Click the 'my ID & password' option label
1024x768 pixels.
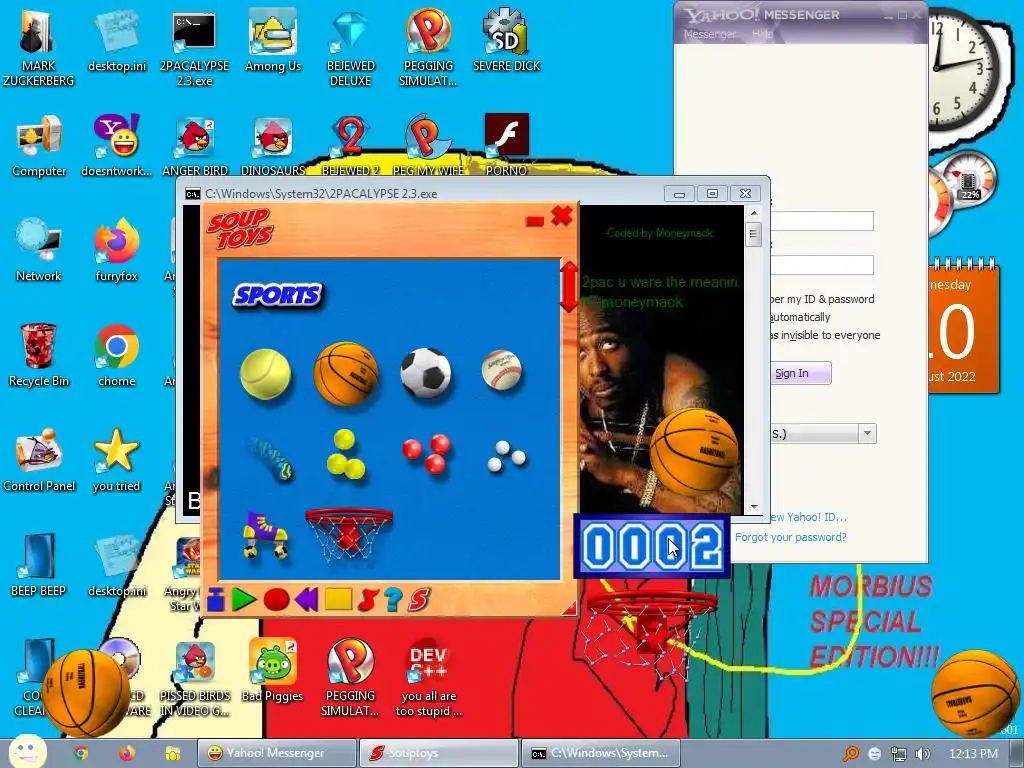tap(823, 299)
